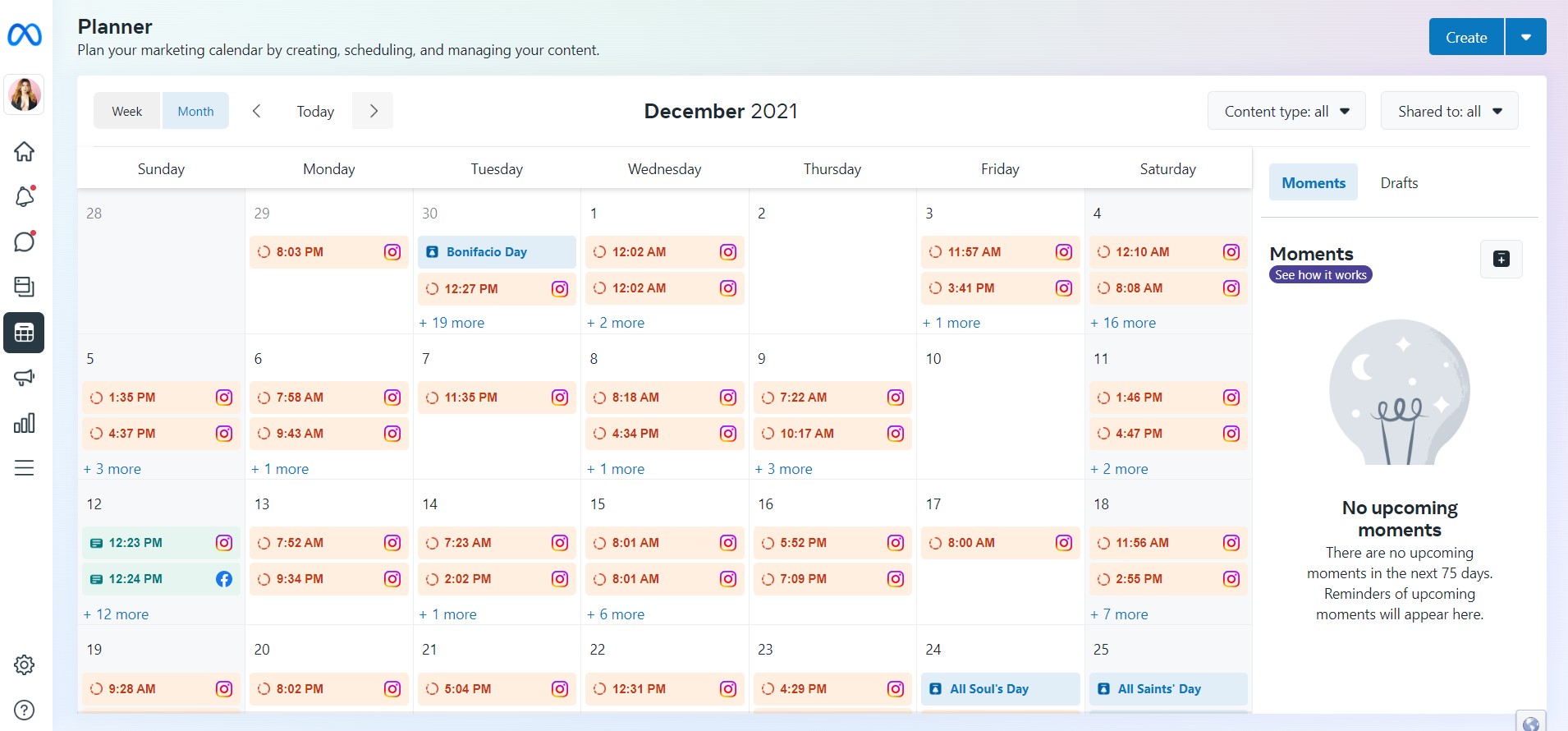1568x731 pixels.
Task: Click Instagram icon on 11:57 AM post
Action: [x=1063, y=252]
